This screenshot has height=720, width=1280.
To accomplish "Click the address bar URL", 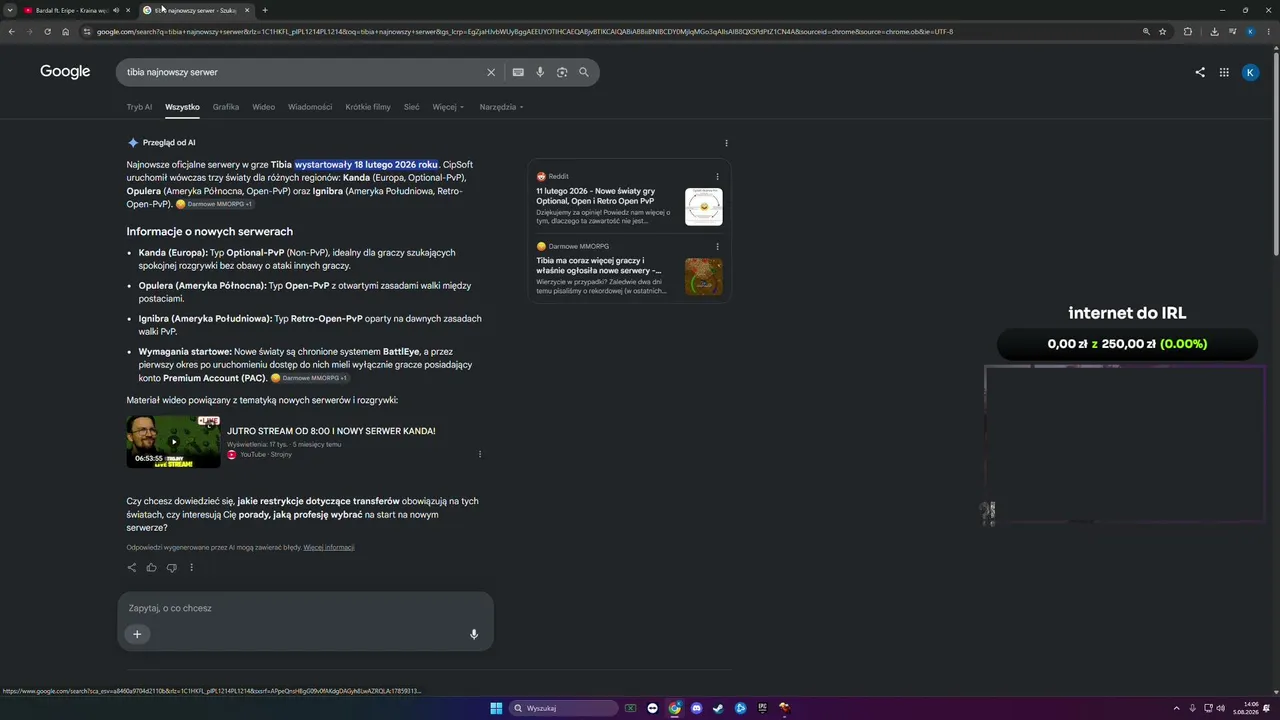I will 525,31.
